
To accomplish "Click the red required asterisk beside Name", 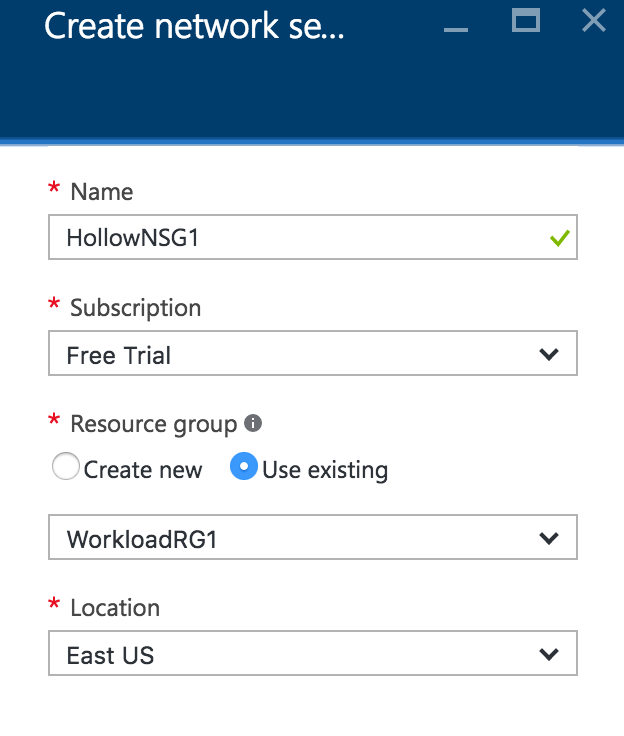I will pyautogui.click(x=54, y=190).
